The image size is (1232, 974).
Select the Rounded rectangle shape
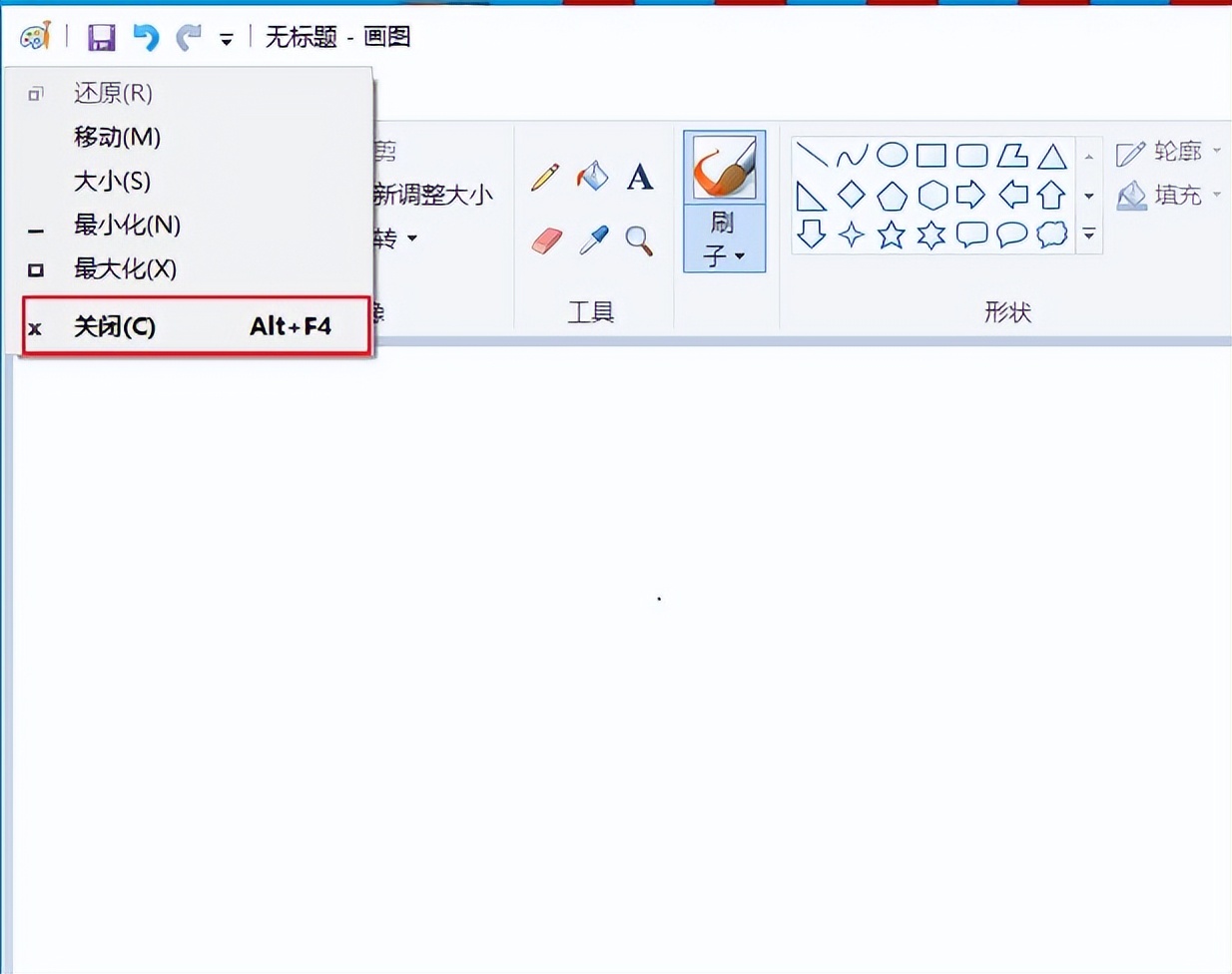tap(971, 156)
